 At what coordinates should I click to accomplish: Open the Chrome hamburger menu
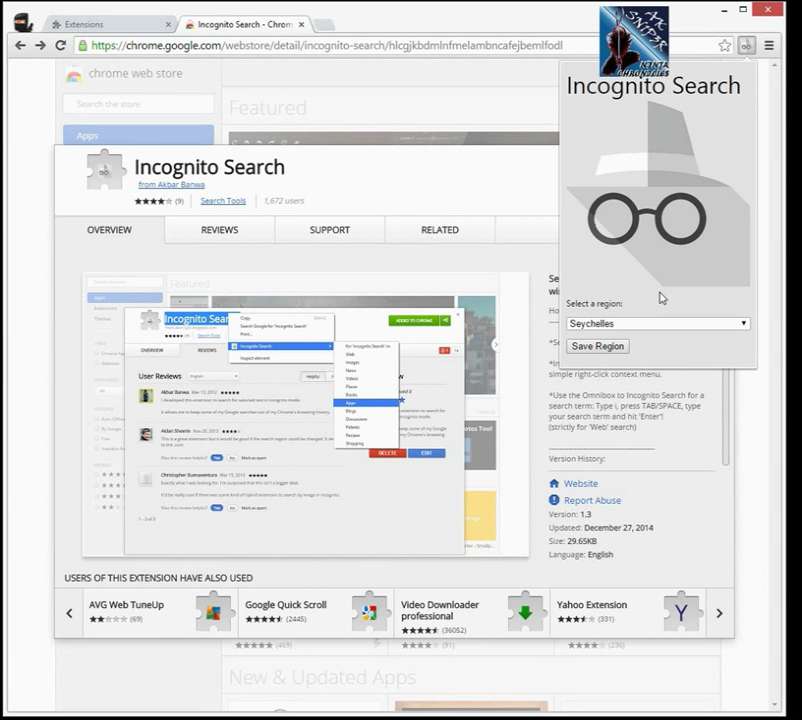pyautogui.click(x=769, y=46)
